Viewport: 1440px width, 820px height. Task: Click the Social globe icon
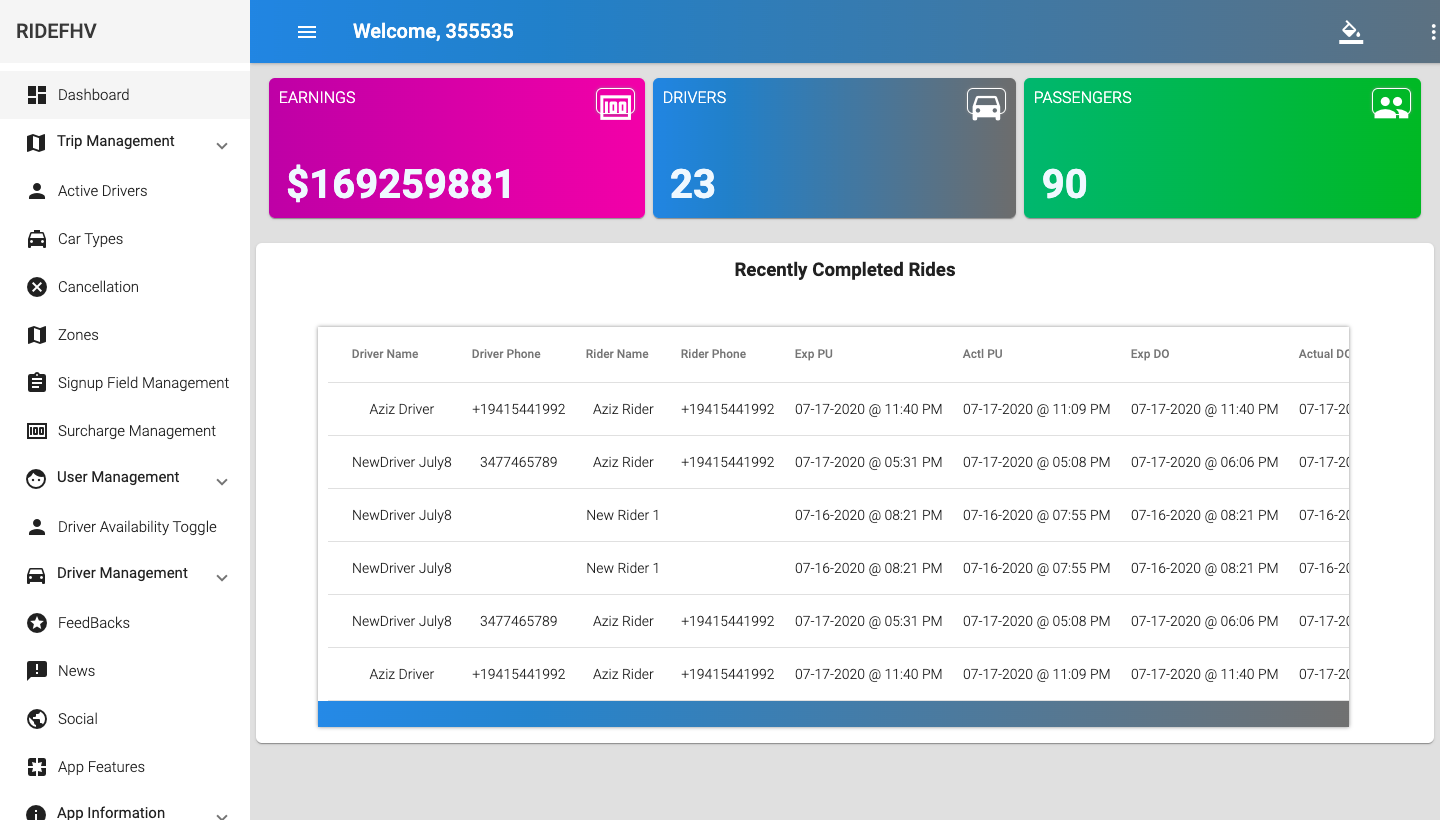37,718
